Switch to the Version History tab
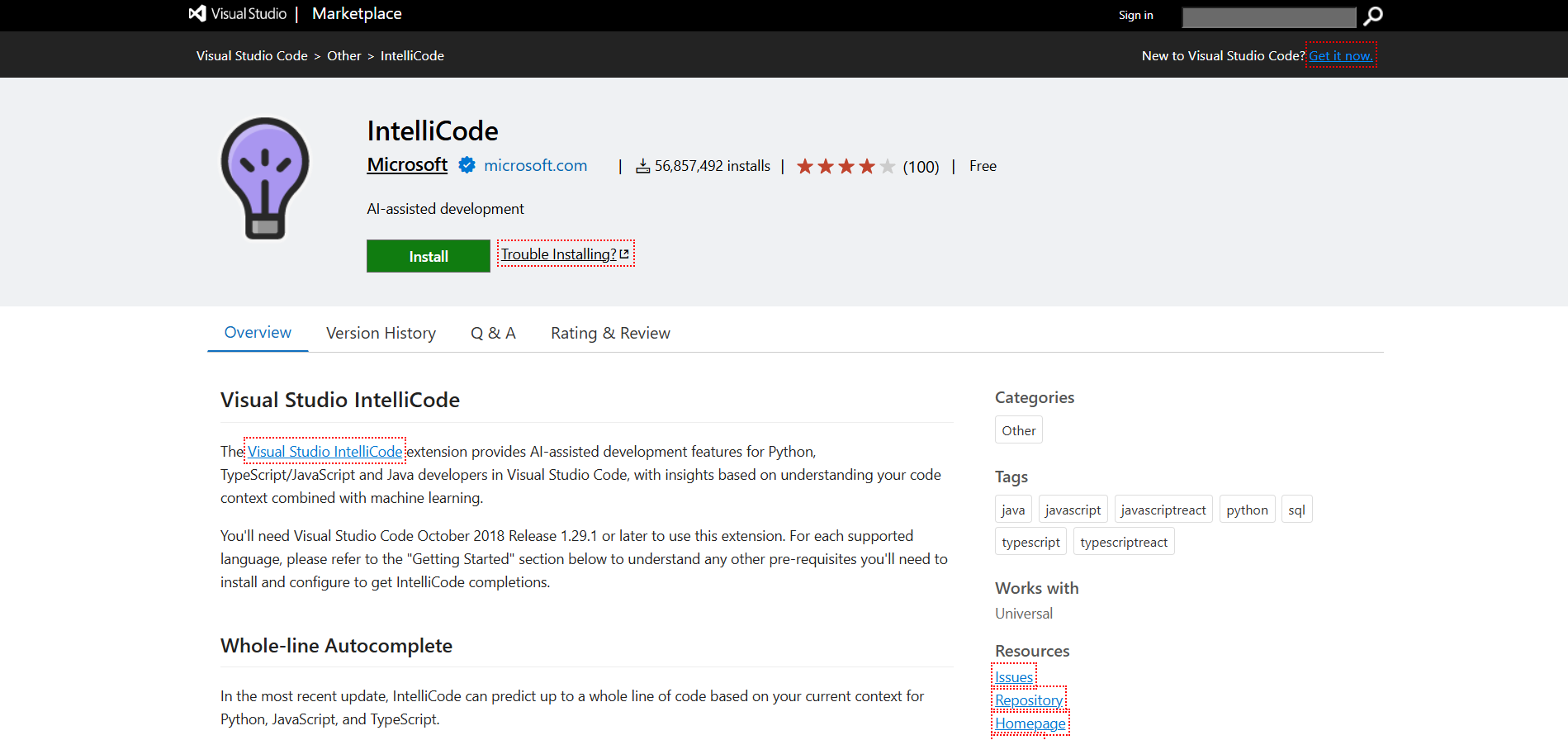Screen dimensions: 1568x740 tap(381, 333)
